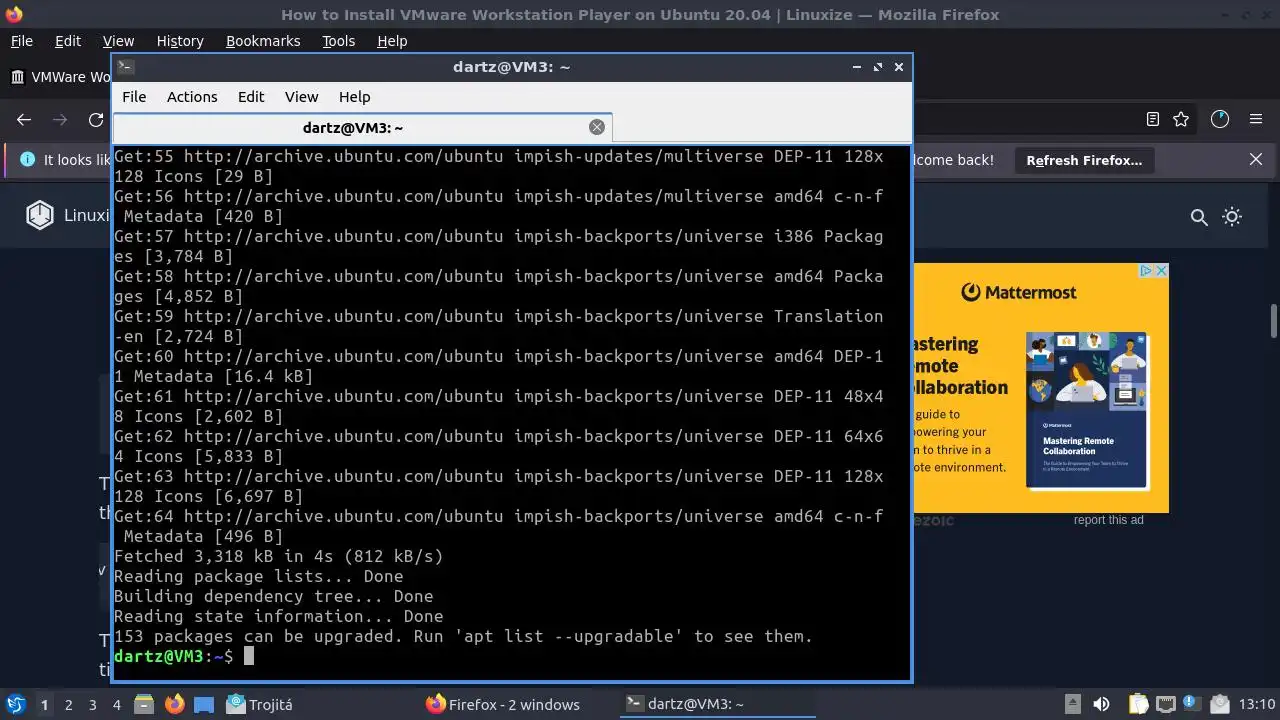This screenshot has width=1280, height=720.
Task: Minimize the terminal window
Action: (x=857, y=67)
